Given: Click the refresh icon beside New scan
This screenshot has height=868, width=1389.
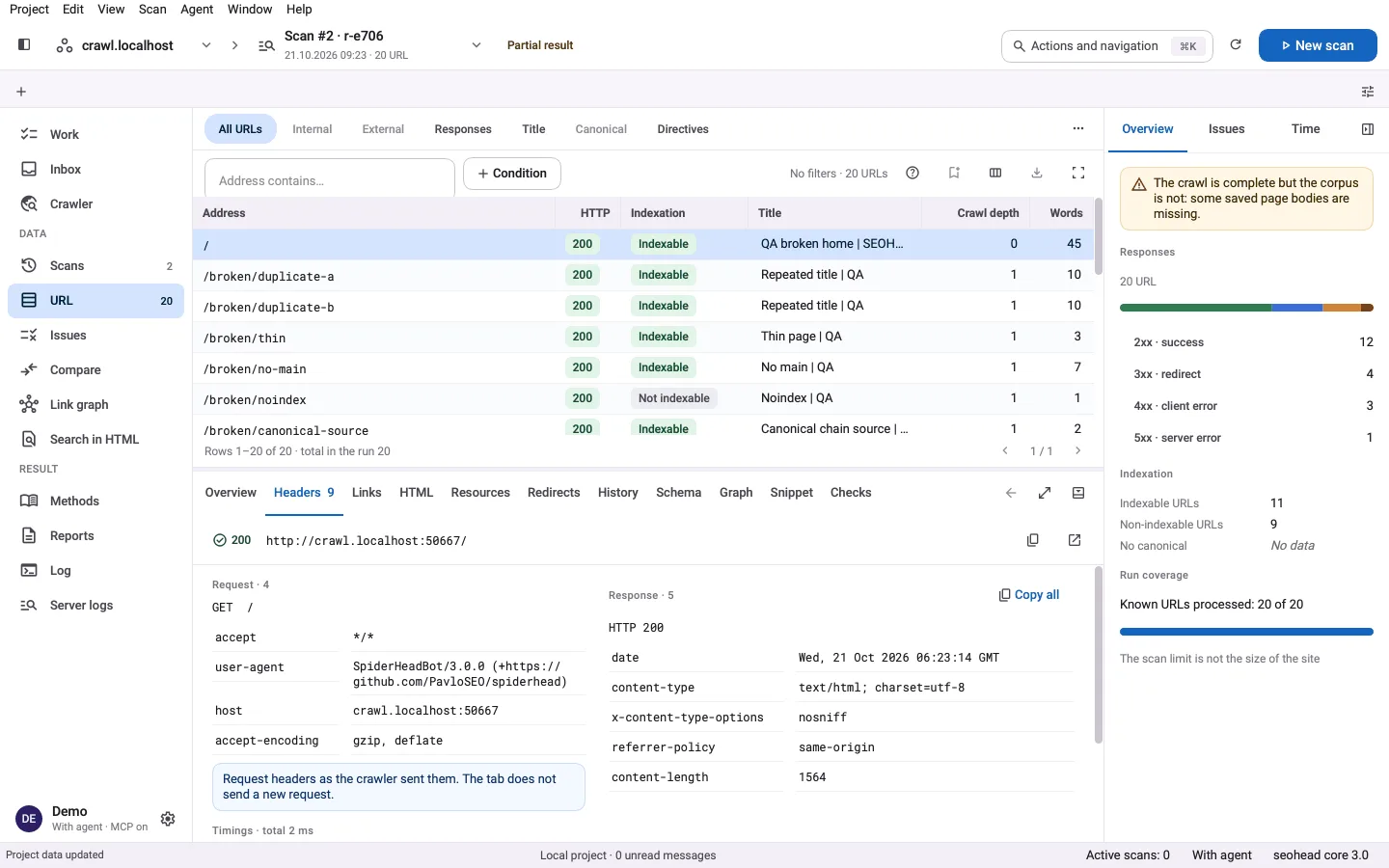Looking at the screenshot, I should tap(1236, 44).
